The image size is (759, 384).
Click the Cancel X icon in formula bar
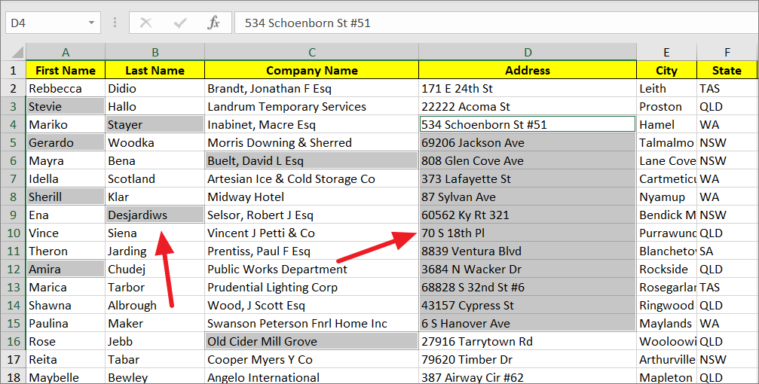coord(146,23)
